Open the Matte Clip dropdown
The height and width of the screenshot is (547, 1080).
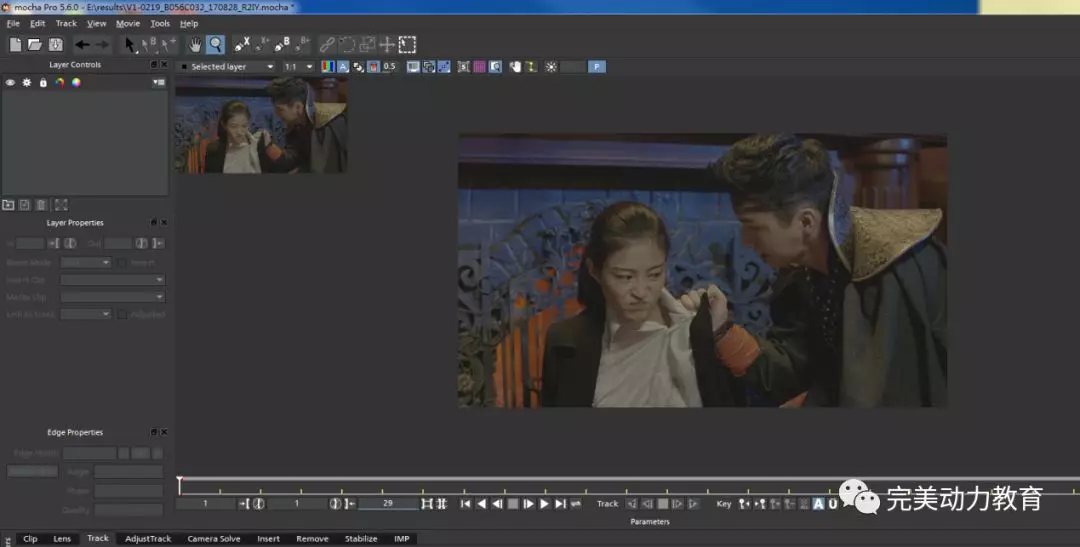[x=112, y=297]
